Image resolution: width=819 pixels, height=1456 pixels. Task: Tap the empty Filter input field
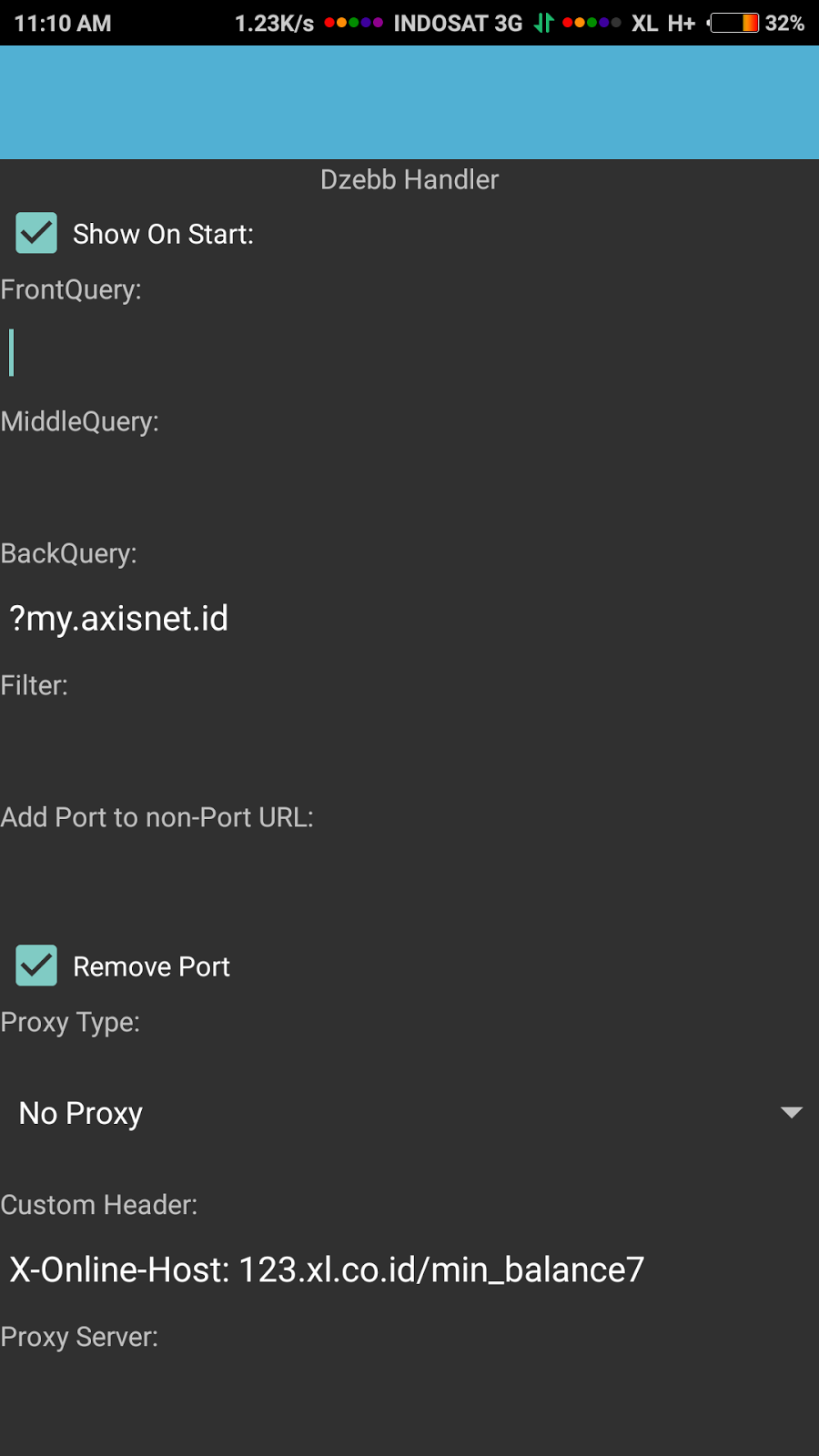409,750
